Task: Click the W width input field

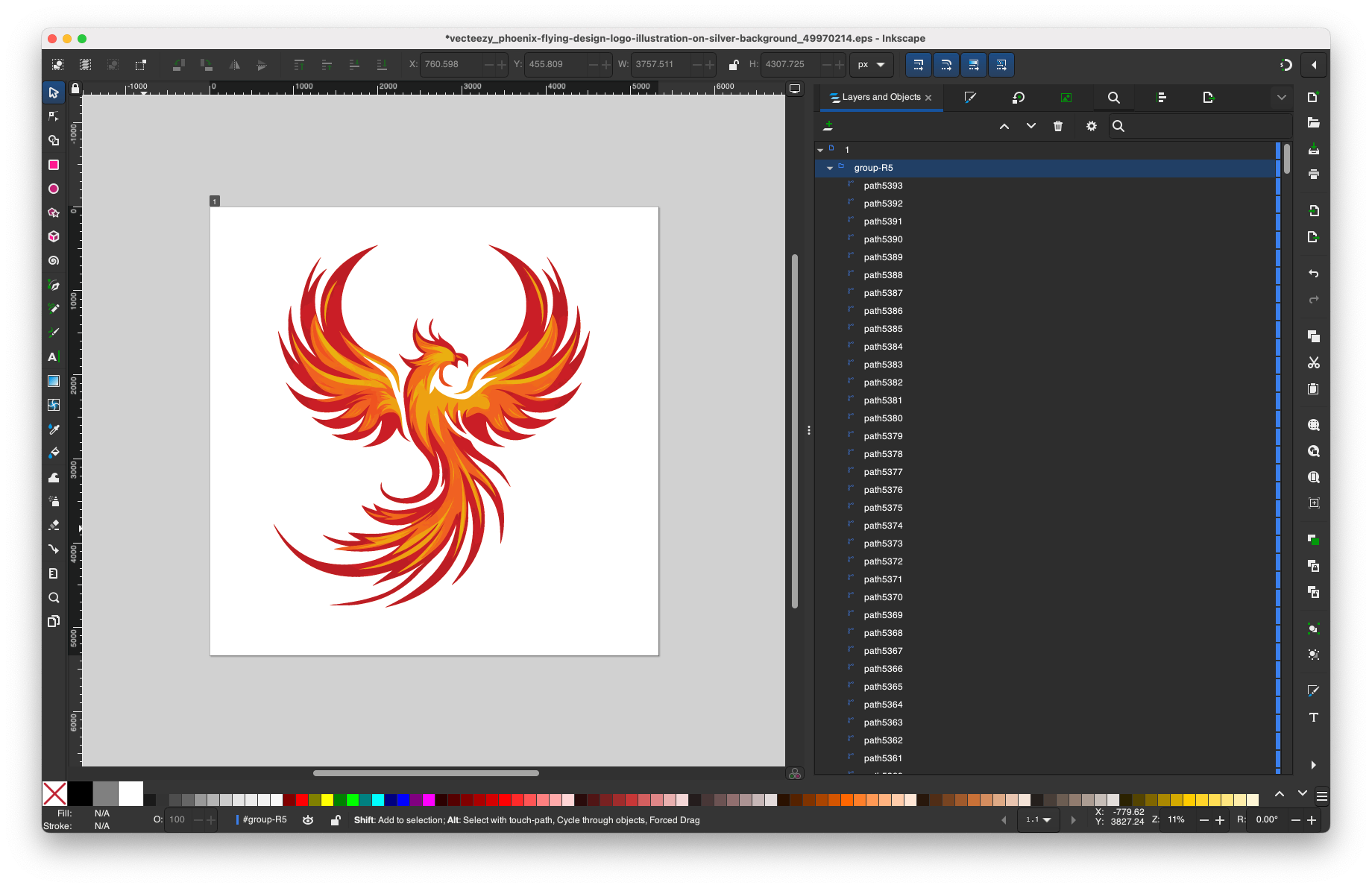Action: (x=661, y=65)
